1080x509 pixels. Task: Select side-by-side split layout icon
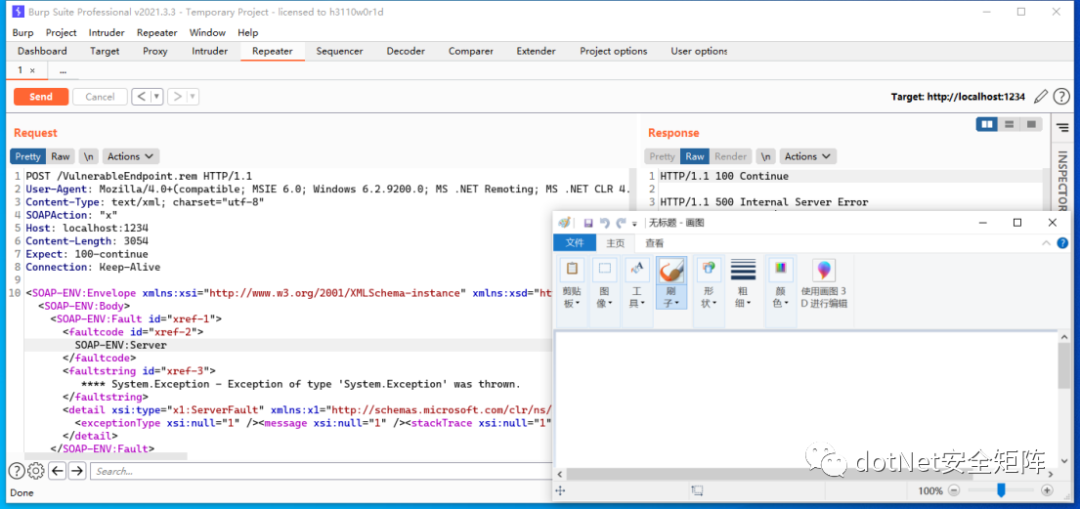987,124
